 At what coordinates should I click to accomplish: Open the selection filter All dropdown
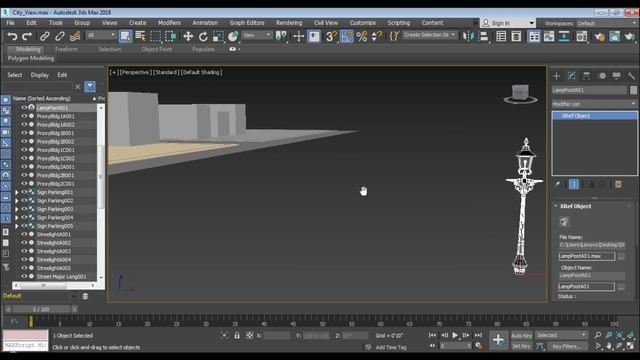click(x=101, y=36)
